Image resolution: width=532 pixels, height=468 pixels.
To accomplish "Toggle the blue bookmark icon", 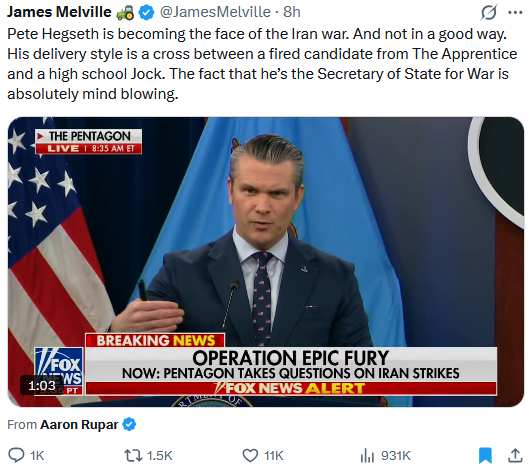I will pos(485,455).
